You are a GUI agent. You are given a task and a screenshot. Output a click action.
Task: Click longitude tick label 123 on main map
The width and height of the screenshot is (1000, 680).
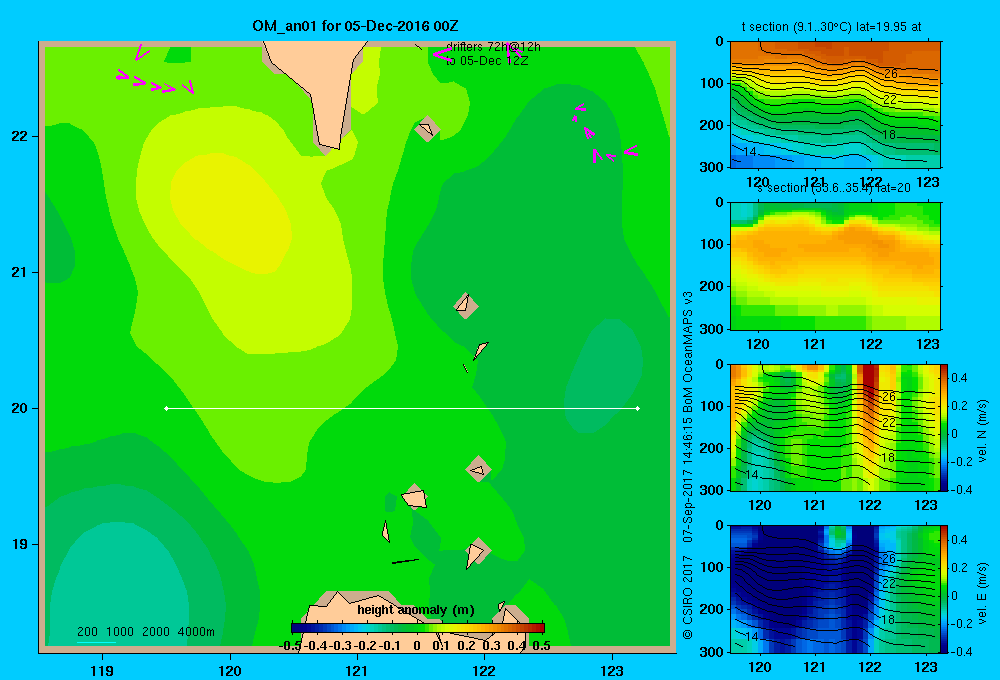click(x=612, y=670)
